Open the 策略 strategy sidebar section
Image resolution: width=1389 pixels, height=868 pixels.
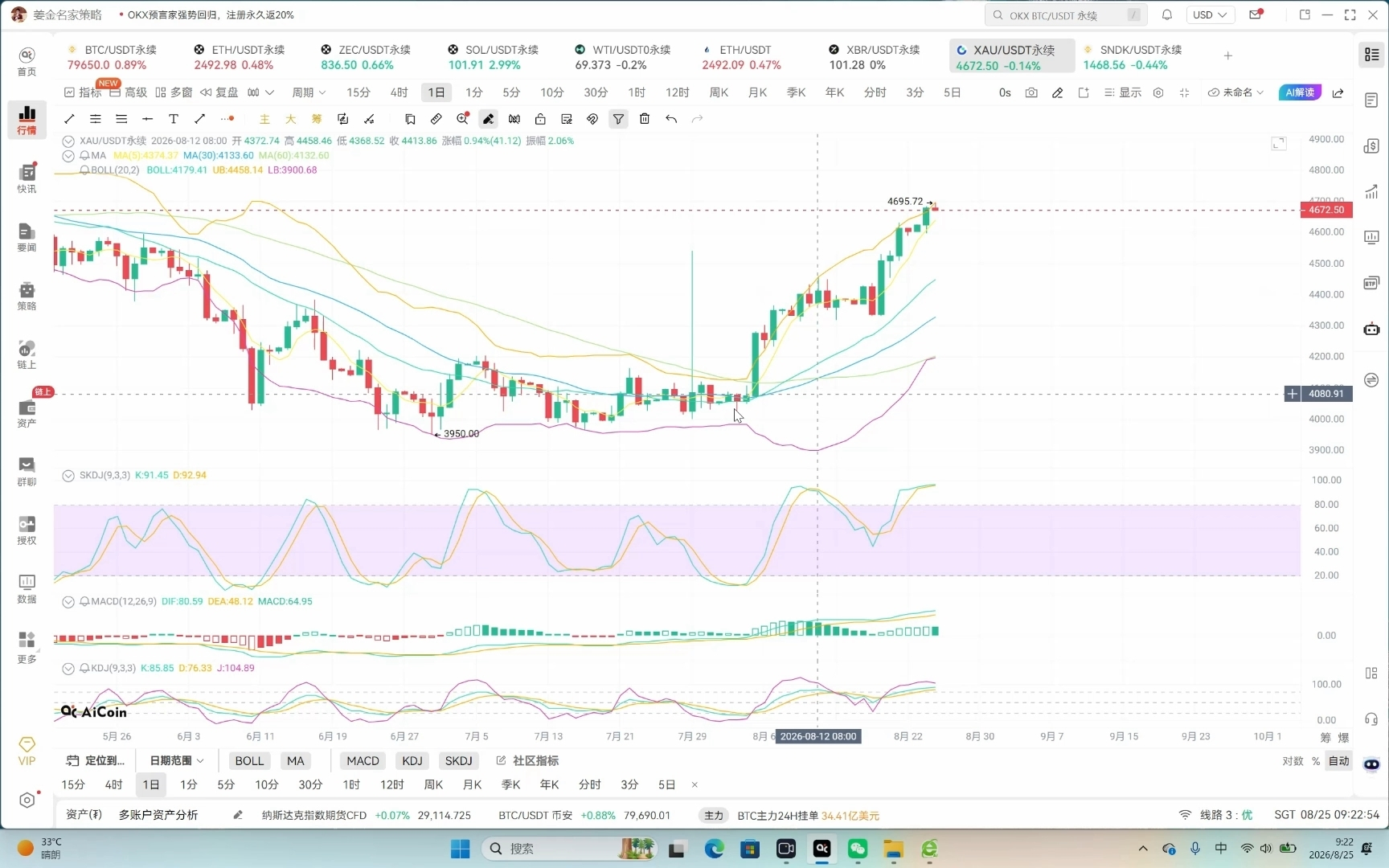27,296
